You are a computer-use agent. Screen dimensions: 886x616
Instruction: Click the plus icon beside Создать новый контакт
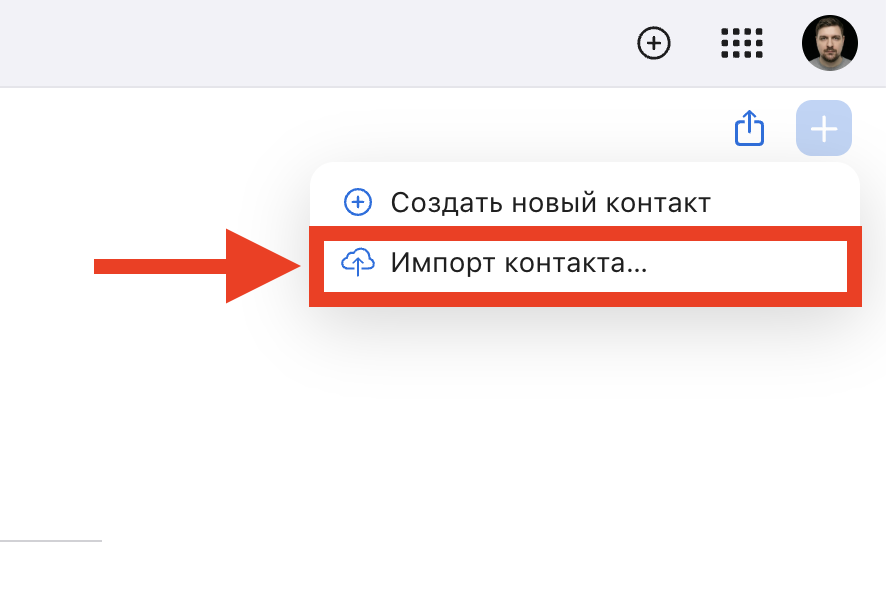point(357,202)
